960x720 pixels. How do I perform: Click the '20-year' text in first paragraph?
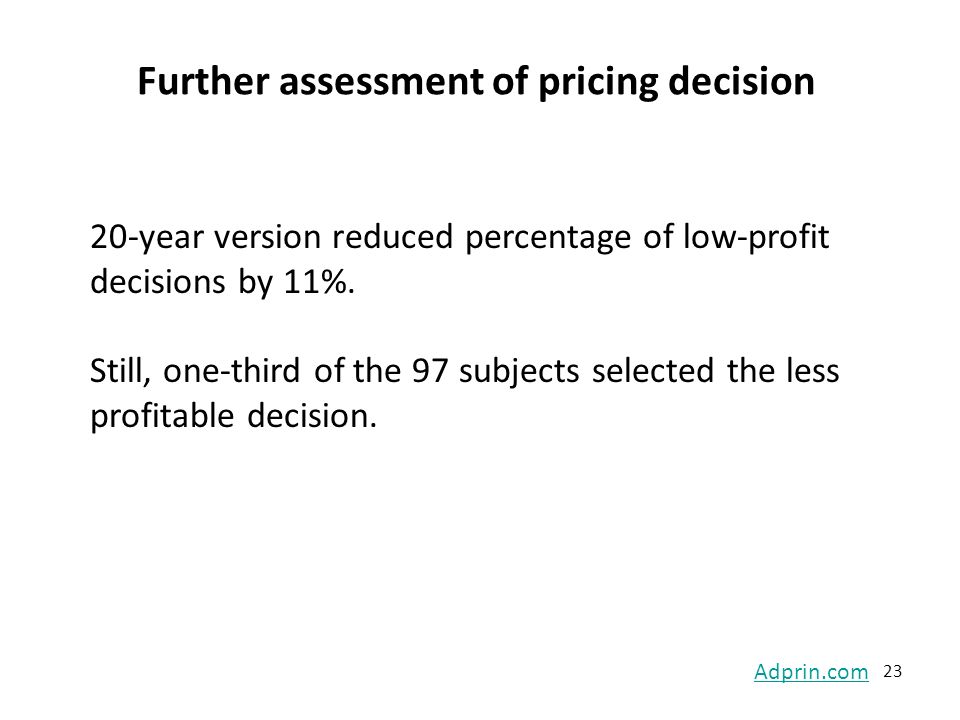pyautogui.click(x=146, y=238)
